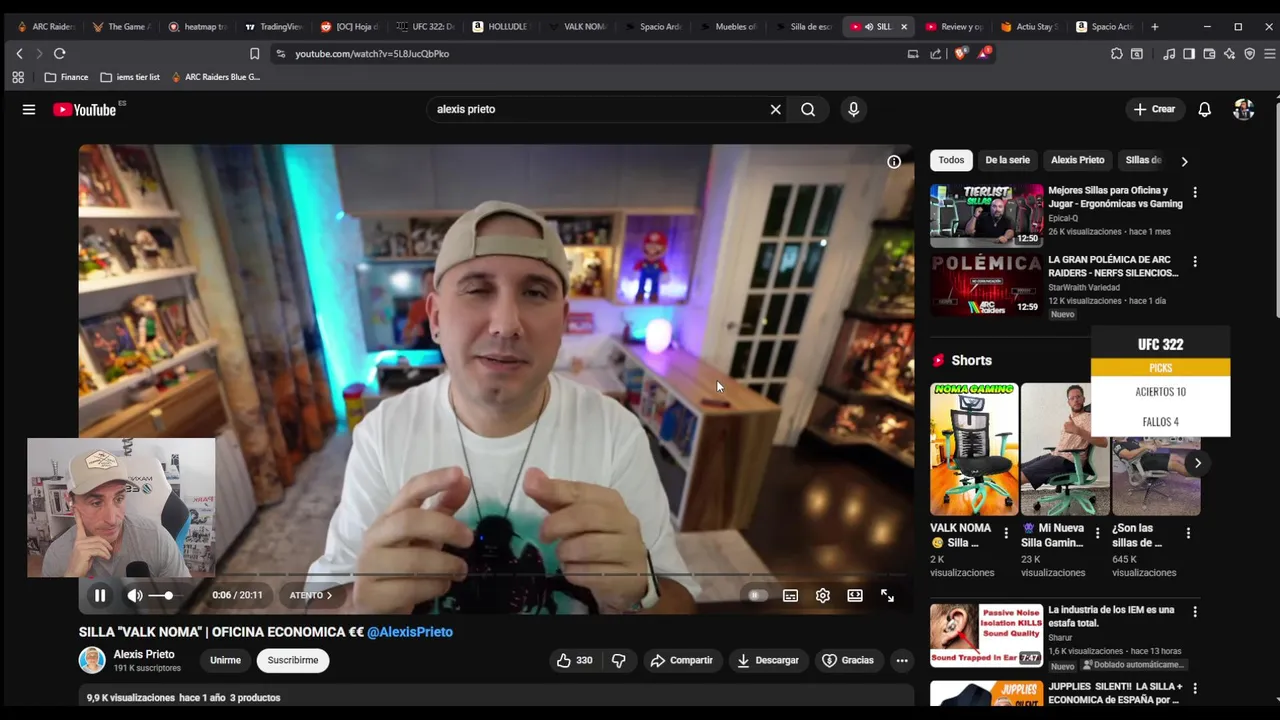The image size is (1280, 720).
Task: Open browser extensions puzzle icon
Action: point(1117,54)
